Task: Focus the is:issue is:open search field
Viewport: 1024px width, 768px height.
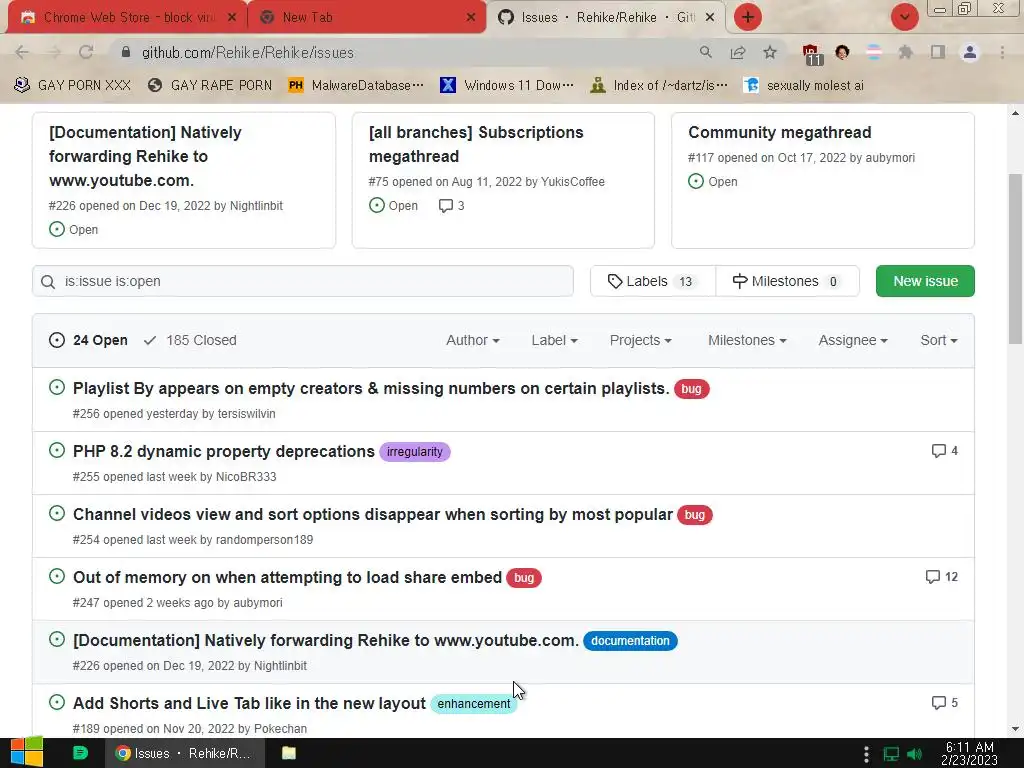Action: click(303, 281)
